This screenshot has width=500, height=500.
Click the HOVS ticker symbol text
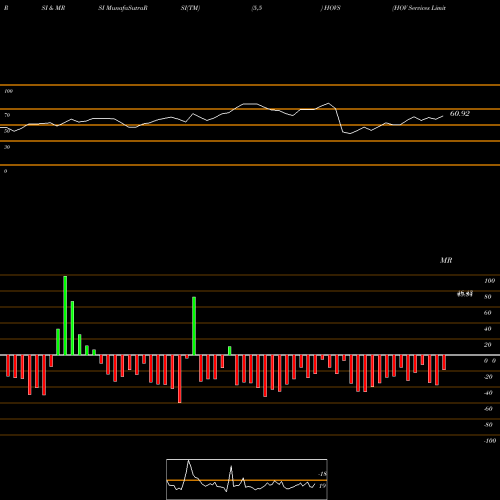(331, 8)
